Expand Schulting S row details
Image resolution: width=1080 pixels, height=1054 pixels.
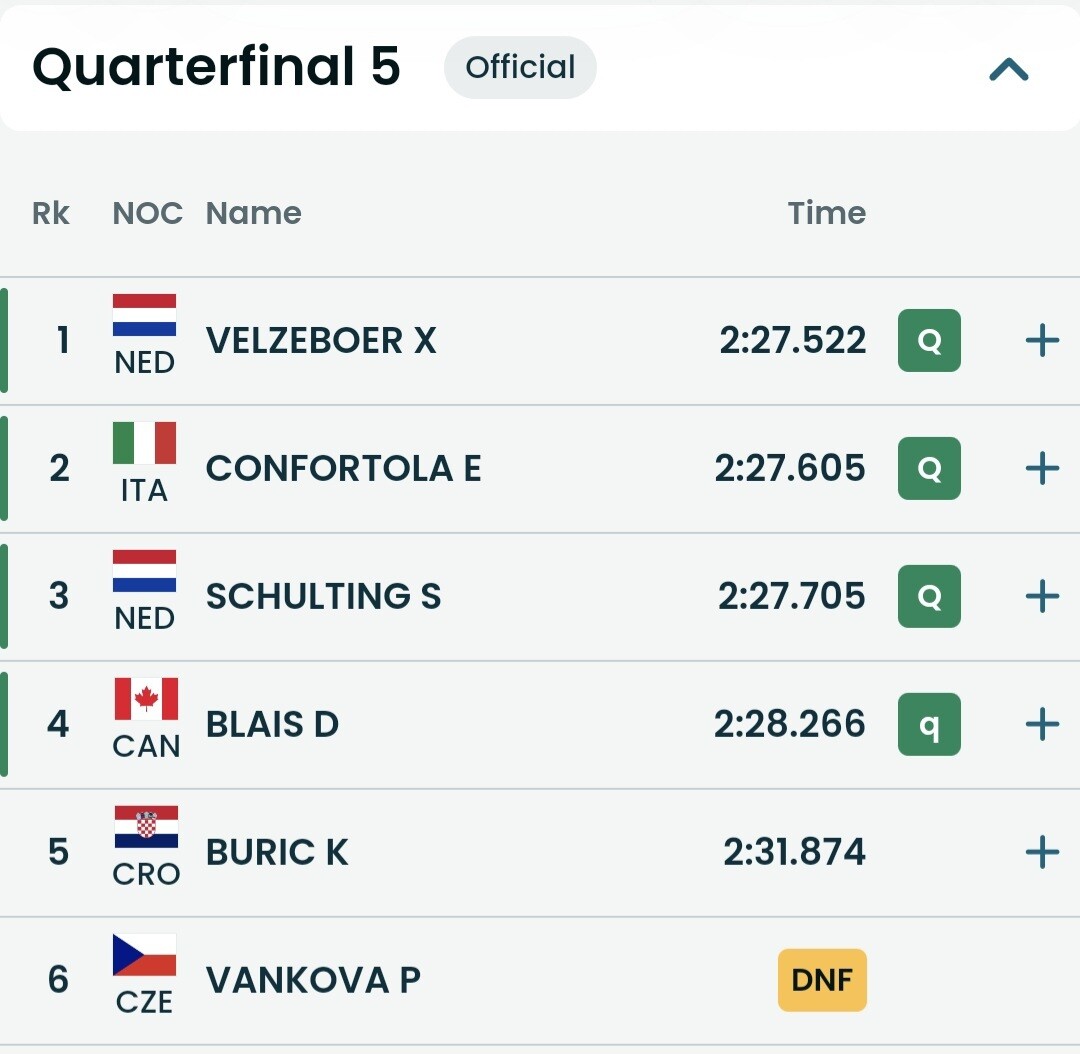[1042, 596]
